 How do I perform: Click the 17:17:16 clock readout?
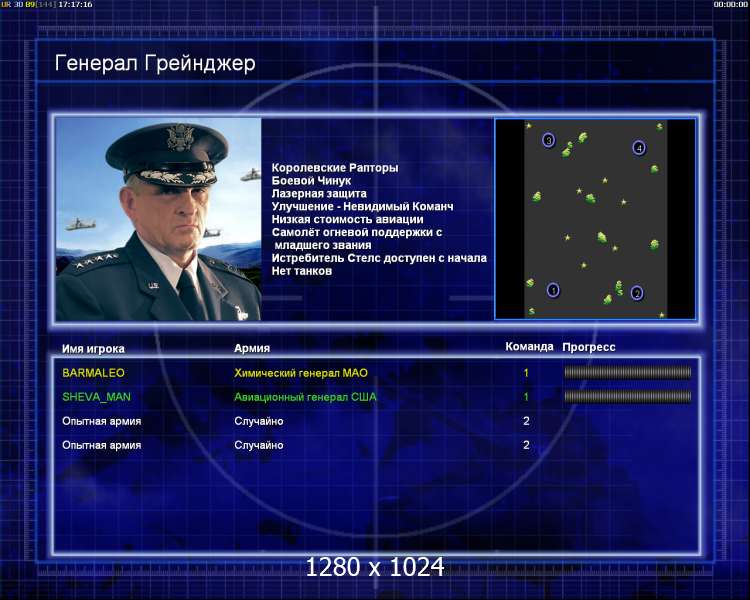coord(76,4)
